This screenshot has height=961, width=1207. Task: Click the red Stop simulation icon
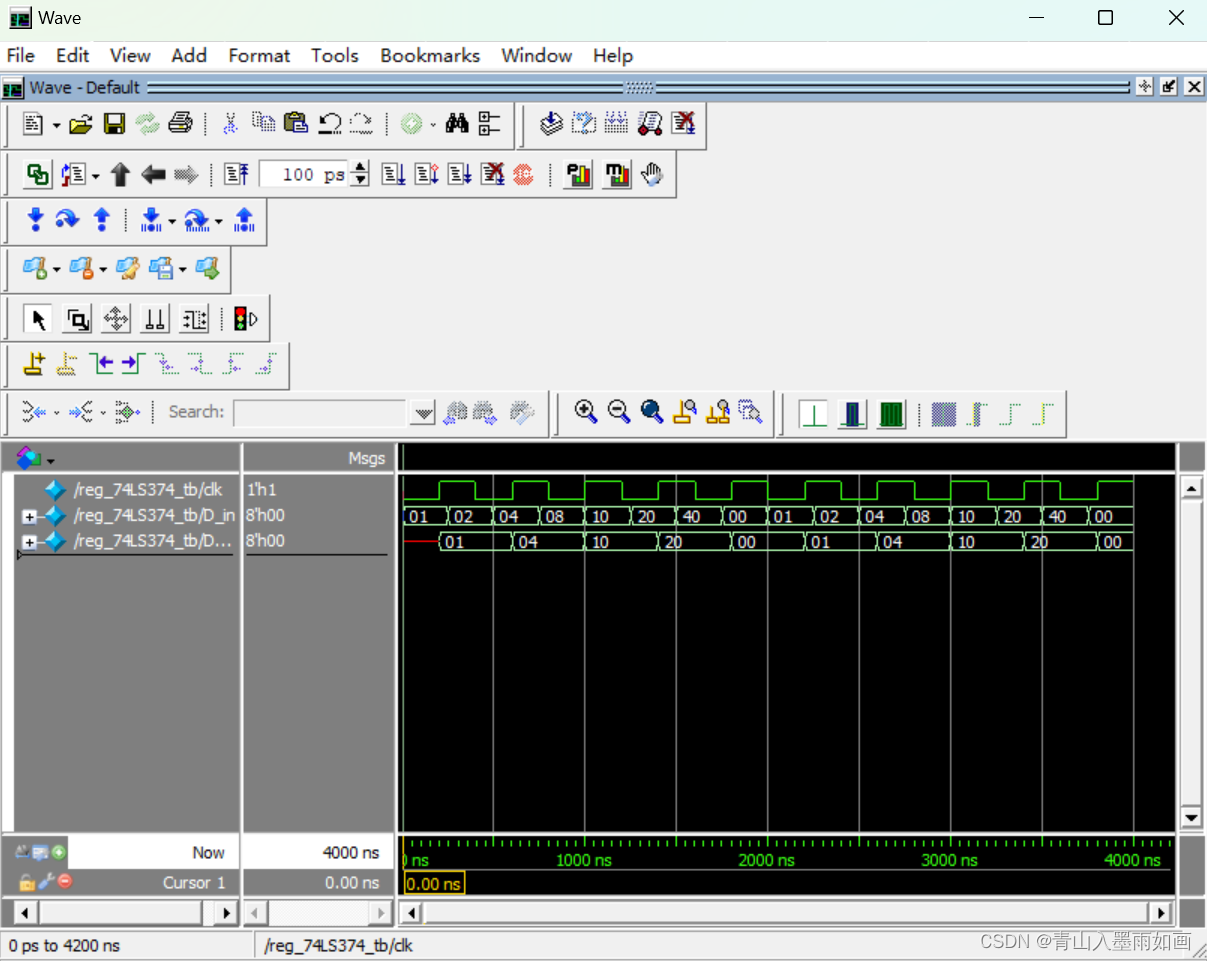coord(523,175)
